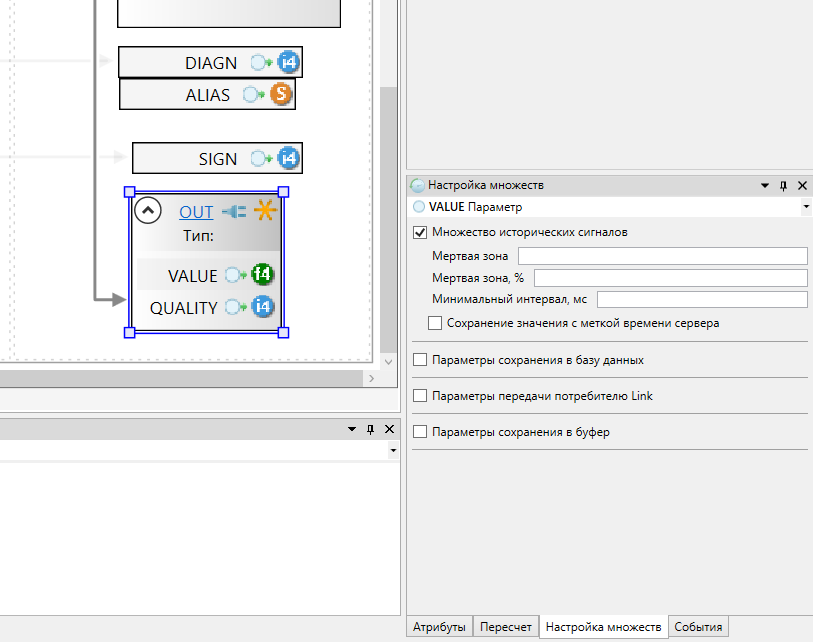Open the VALUE Параметр dropdown

point(806,207)
